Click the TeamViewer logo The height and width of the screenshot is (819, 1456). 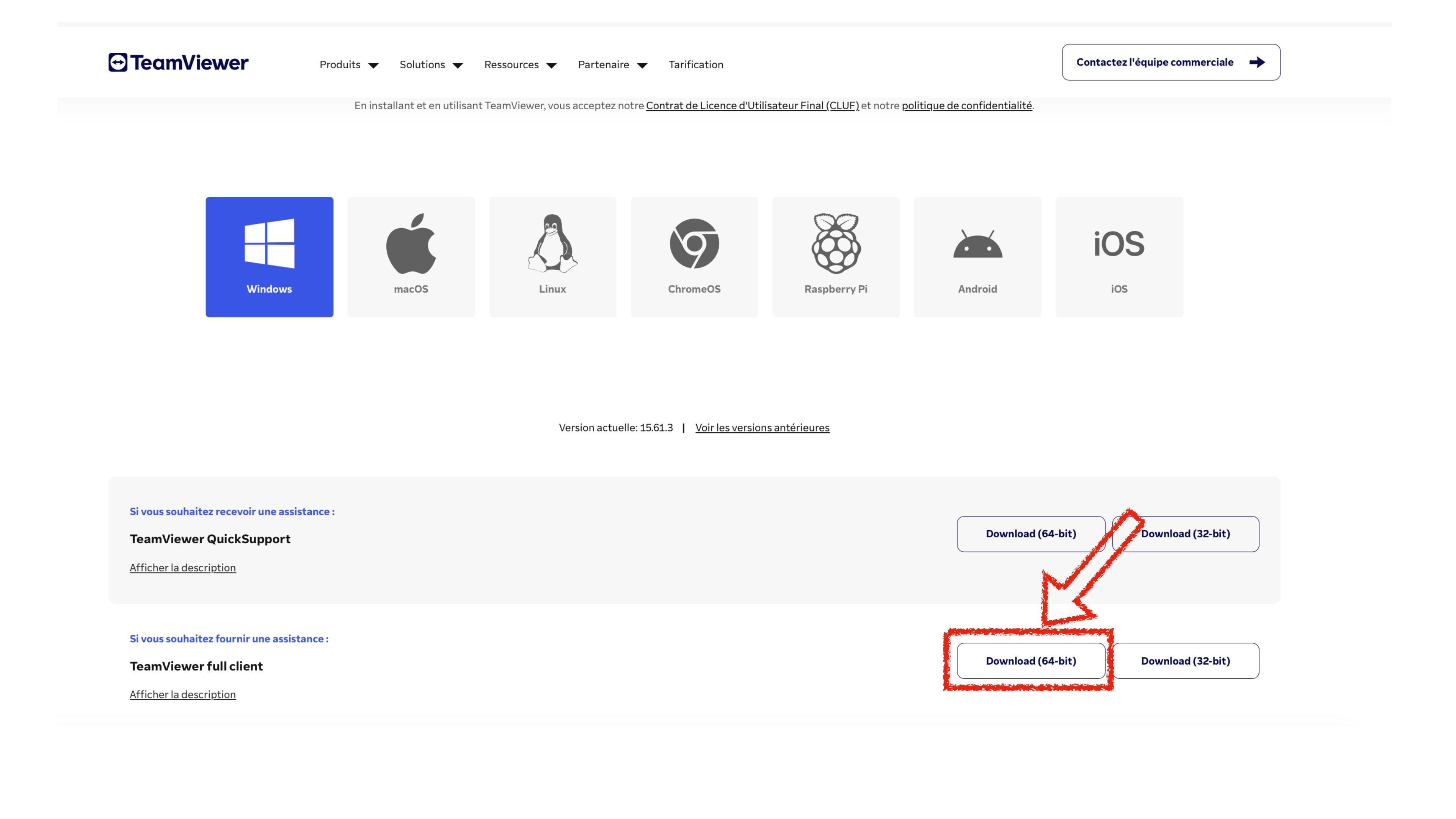[x=178, y=62]
